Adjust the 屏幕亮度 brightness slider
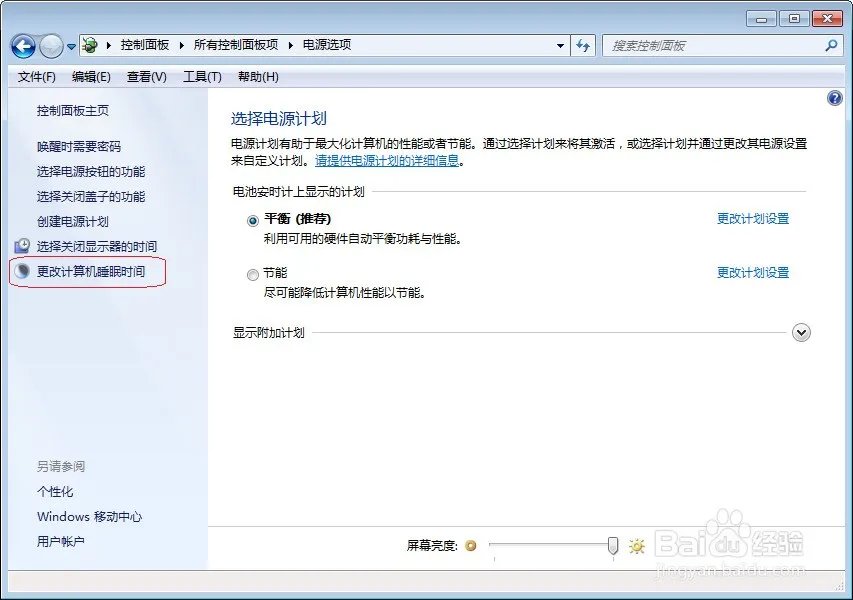The image size is (853, 600). pos(611,546)
